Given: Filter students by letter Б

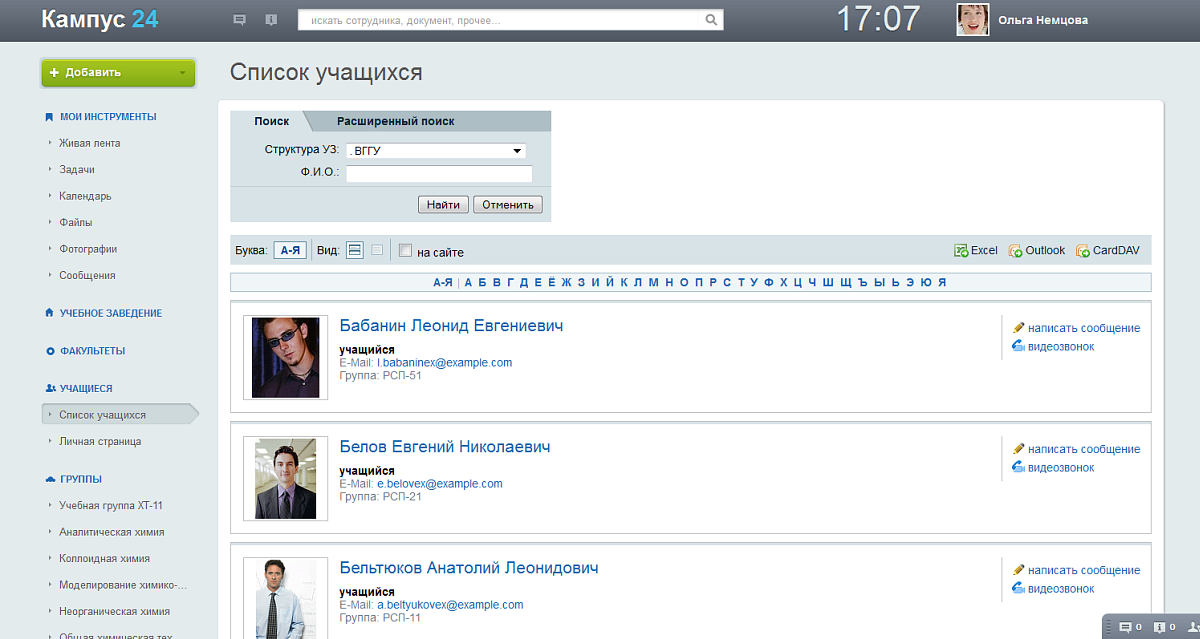Looking at the screenshot, I should (x=481, y=282).
